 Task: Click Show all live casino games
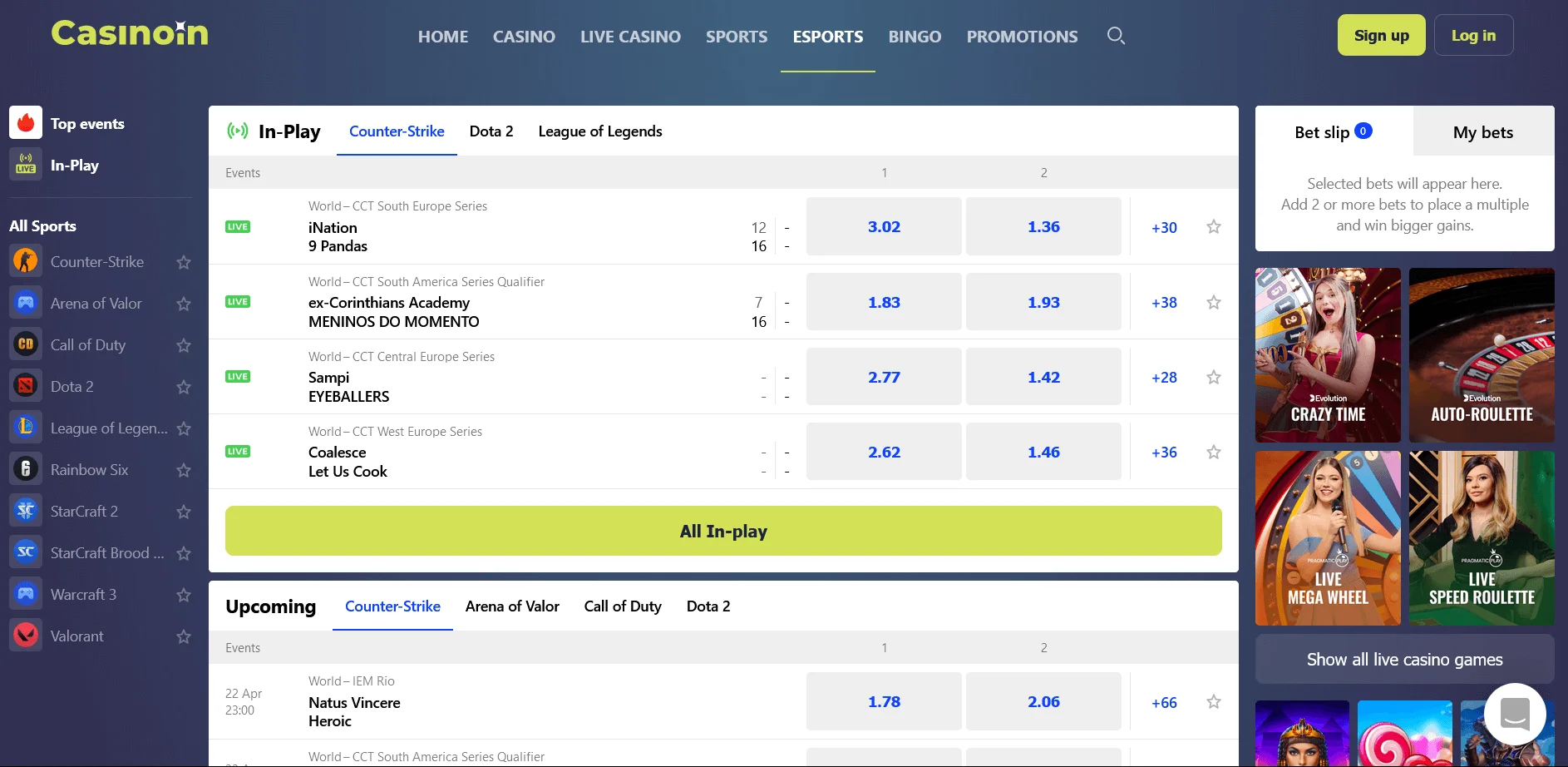(1404, 659)
